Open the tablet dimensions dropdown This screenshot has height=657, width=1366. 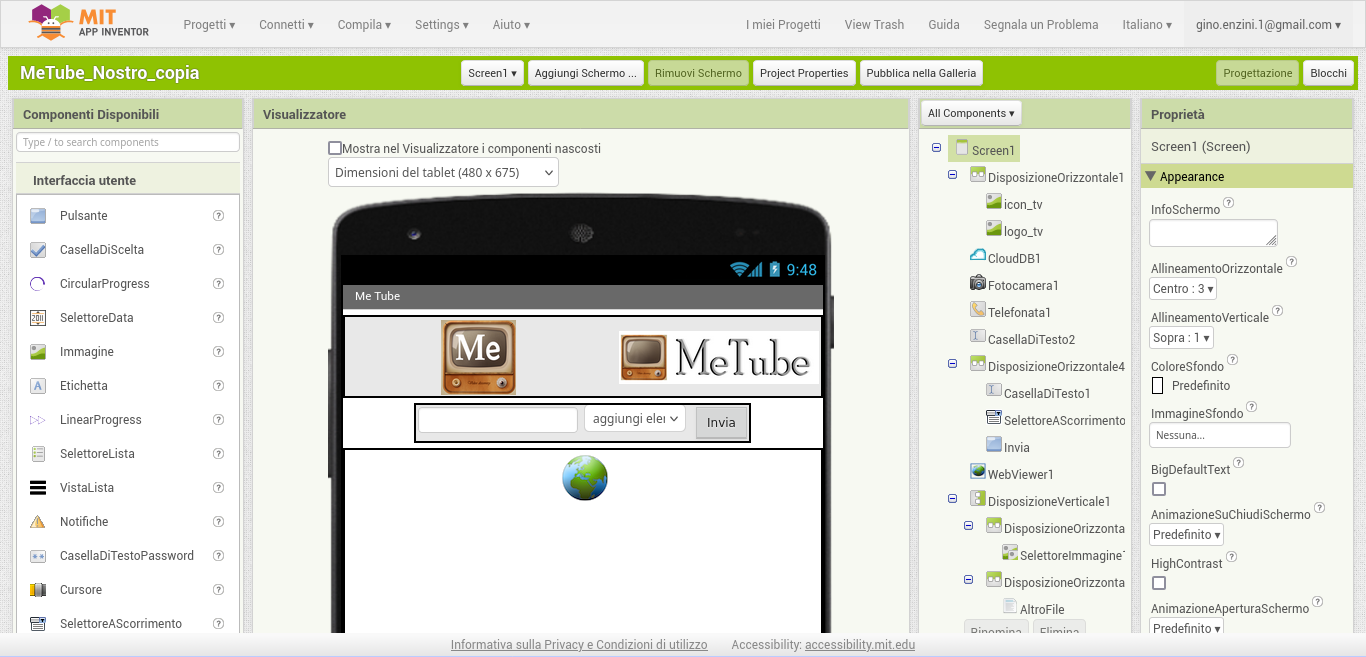tap(443, 172)
